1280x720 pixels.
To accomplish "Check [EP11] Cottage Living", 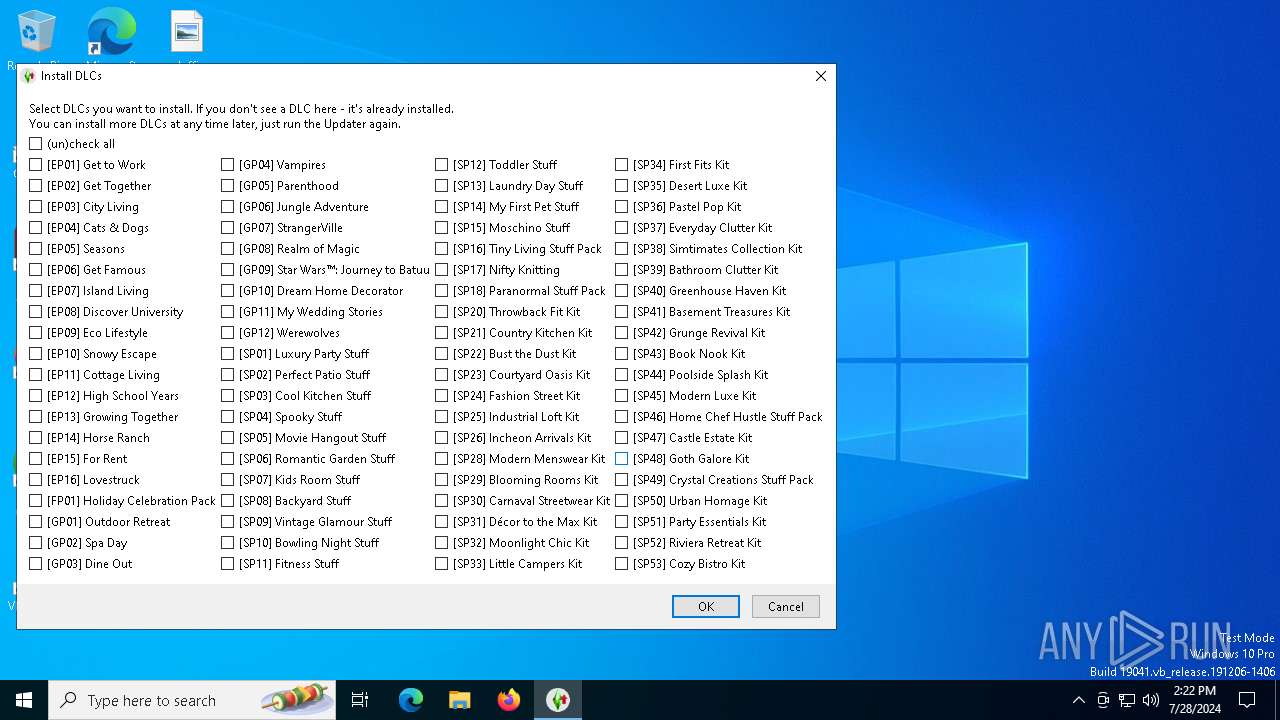I will click(36, 375).
